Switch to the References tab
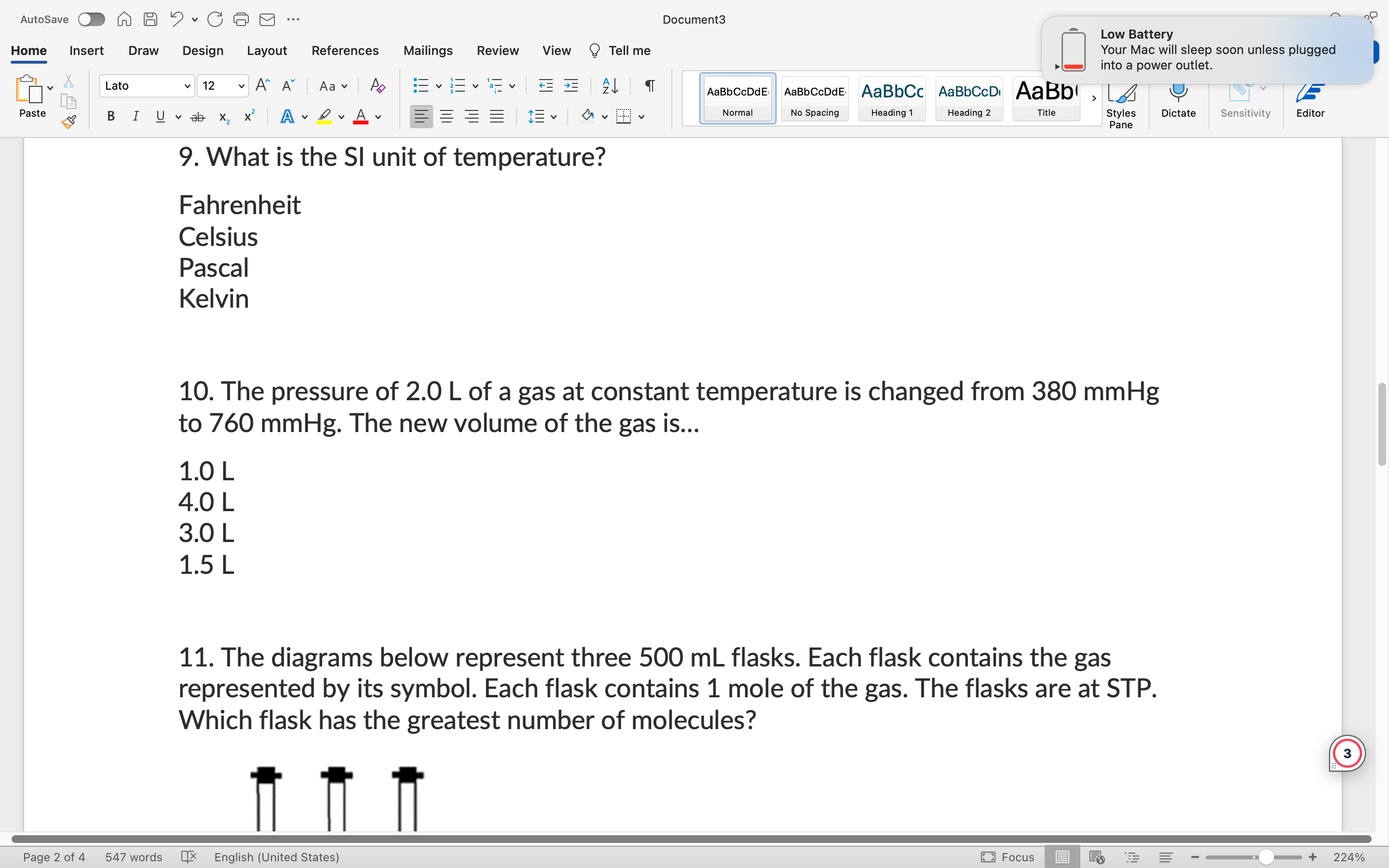Viewport: 1389px width, 868px height. 344,51
